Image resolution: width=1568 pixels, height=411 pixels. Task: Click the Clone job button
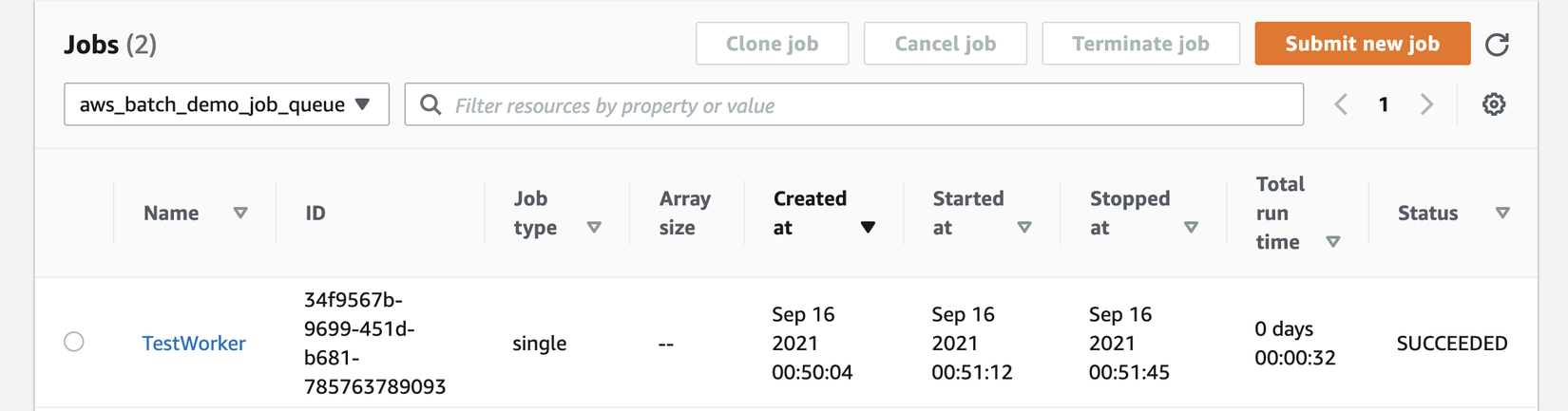click(772, 44)
